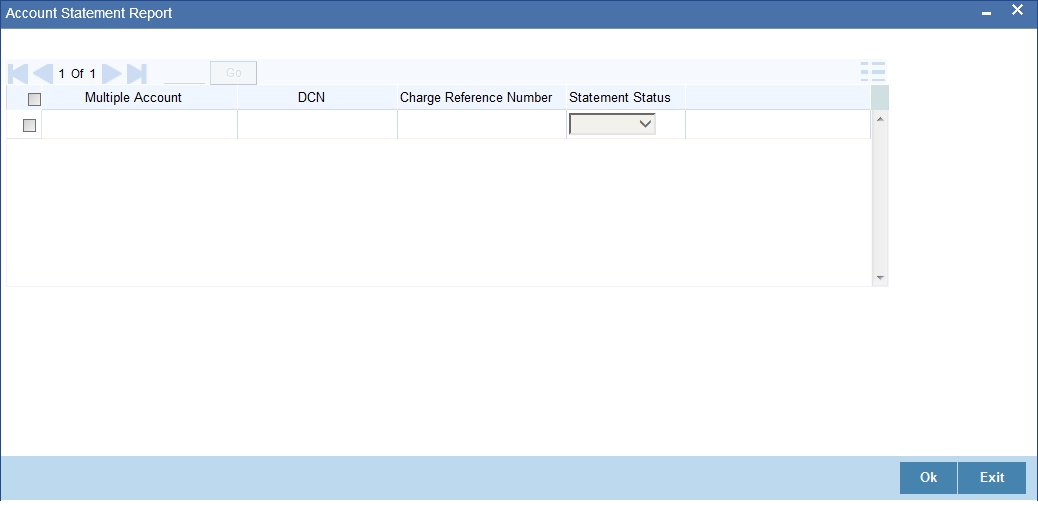
Task: Click the Charge Reference Number column header
Action: point(476,97)
